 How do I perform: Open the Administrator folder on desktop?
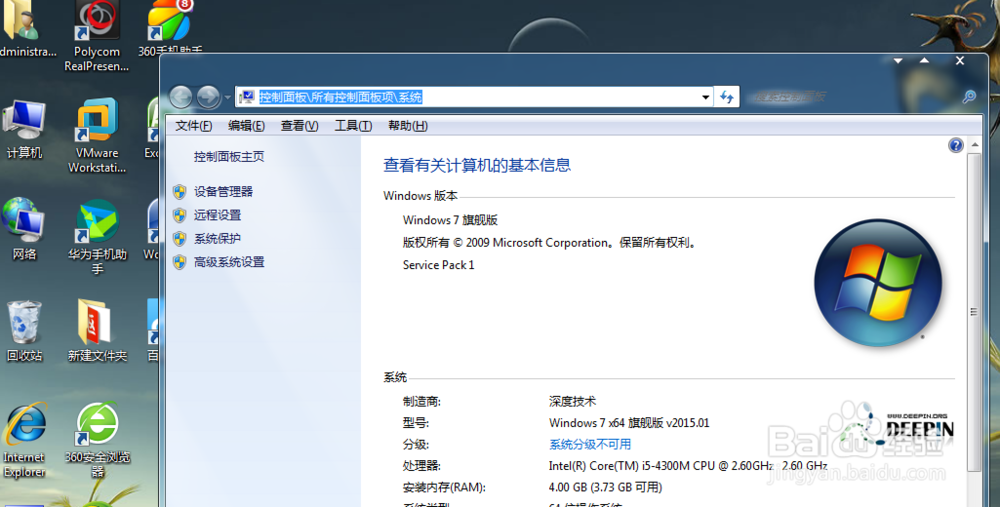click(26, 29)
